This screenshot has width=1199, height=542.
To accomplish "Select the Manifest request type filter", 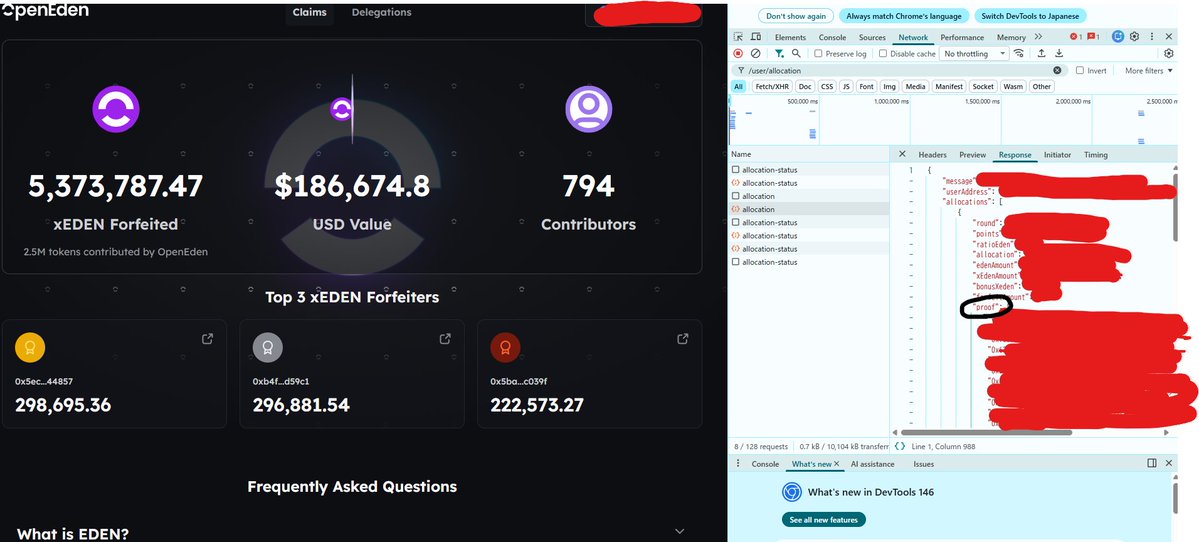I will pyautogui.click(x=949, y=86).
